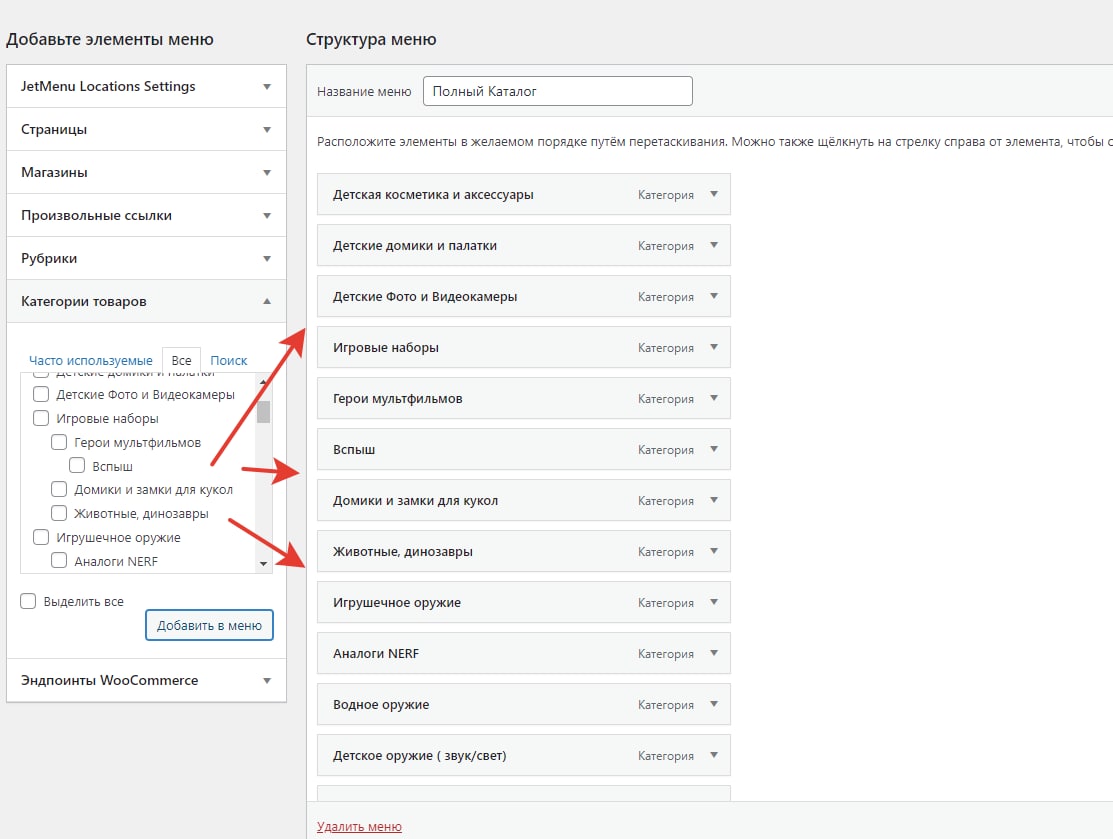Expand Герои мультфильмов menu item arrow
This screenshot has width=1113, height=839.
pos(714,398)
